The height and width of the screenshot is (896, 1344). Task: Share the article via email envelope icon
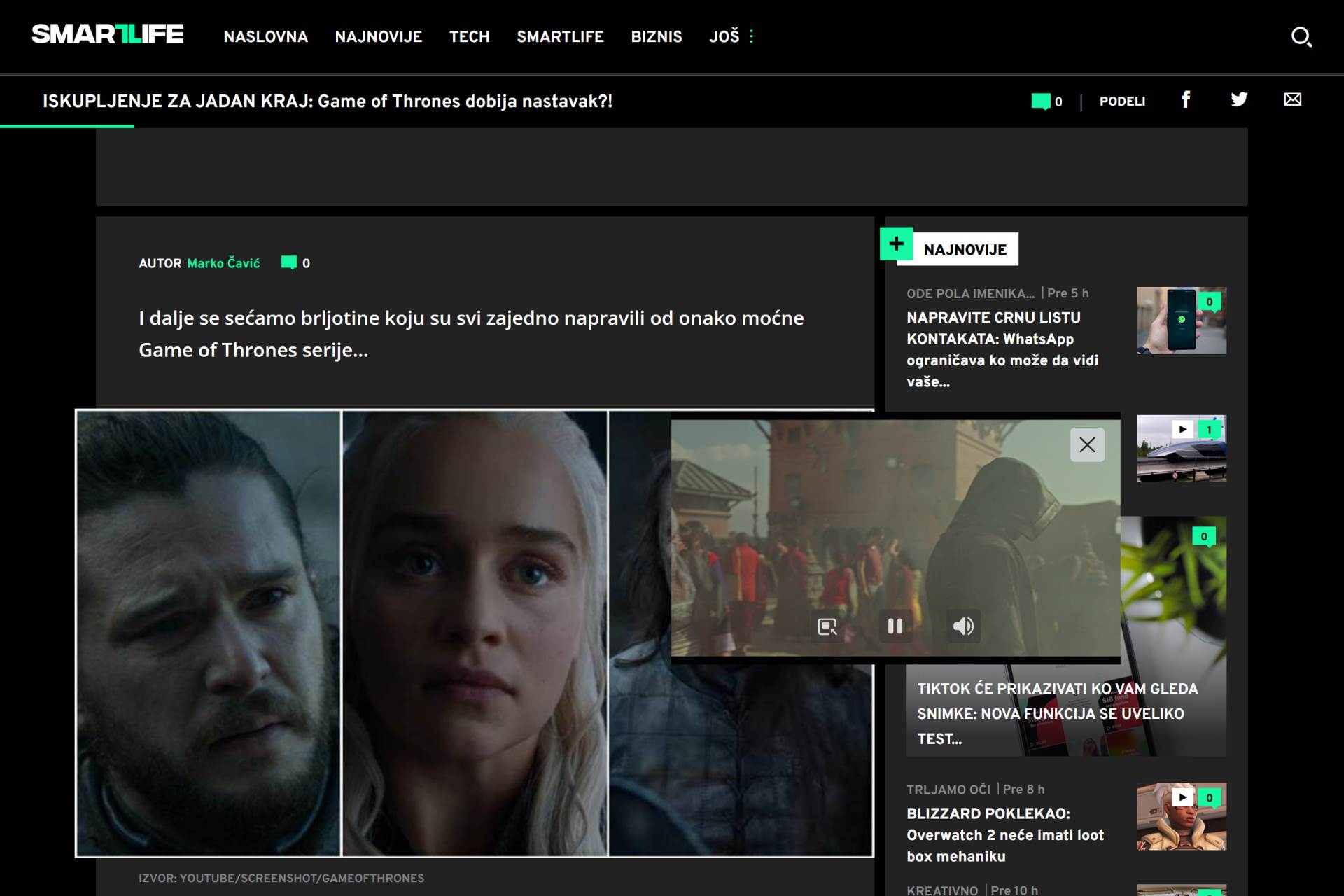tap(1292, 100)
